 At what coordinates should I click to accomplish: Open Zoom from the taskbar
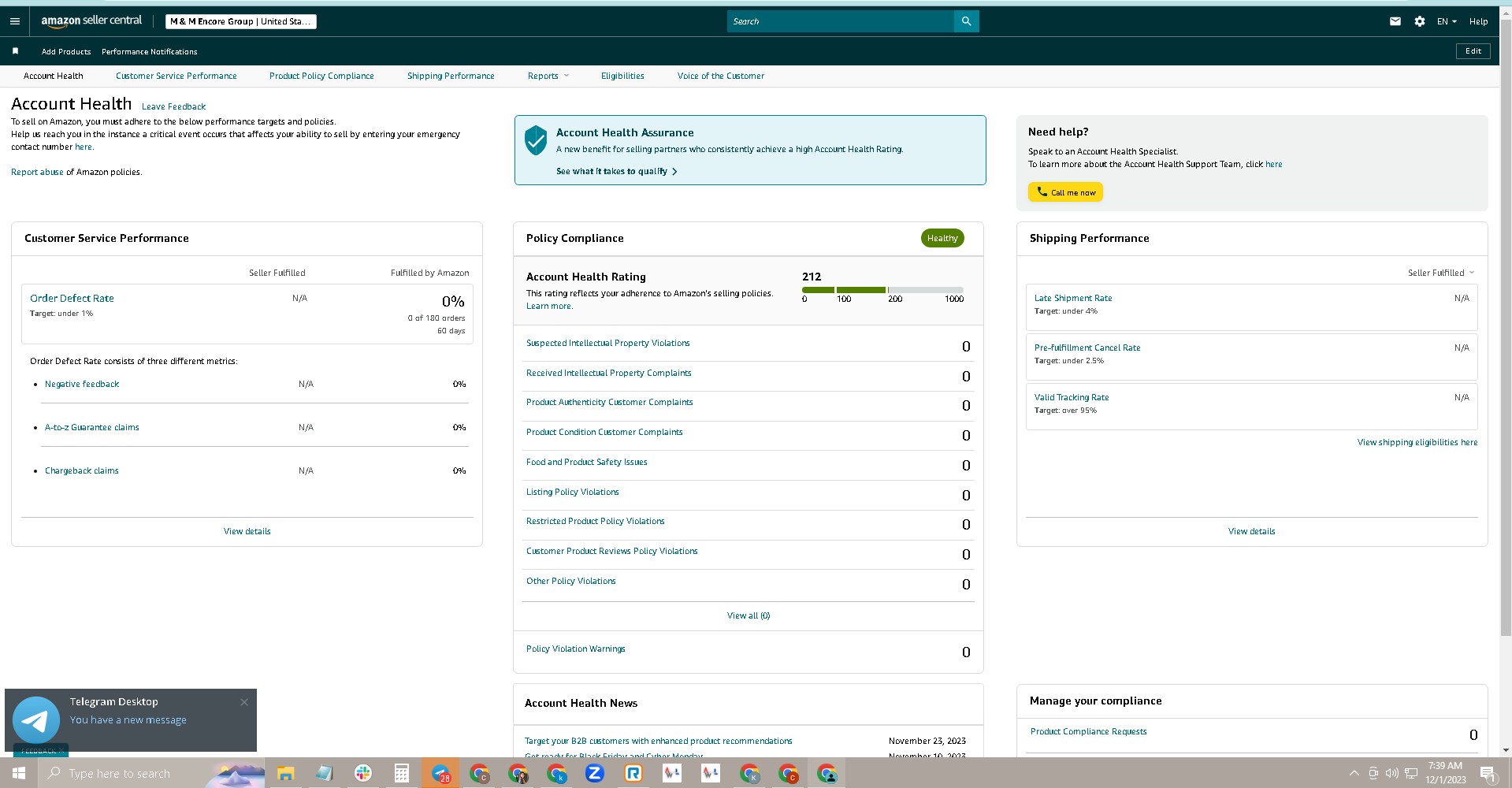[595, 773]
